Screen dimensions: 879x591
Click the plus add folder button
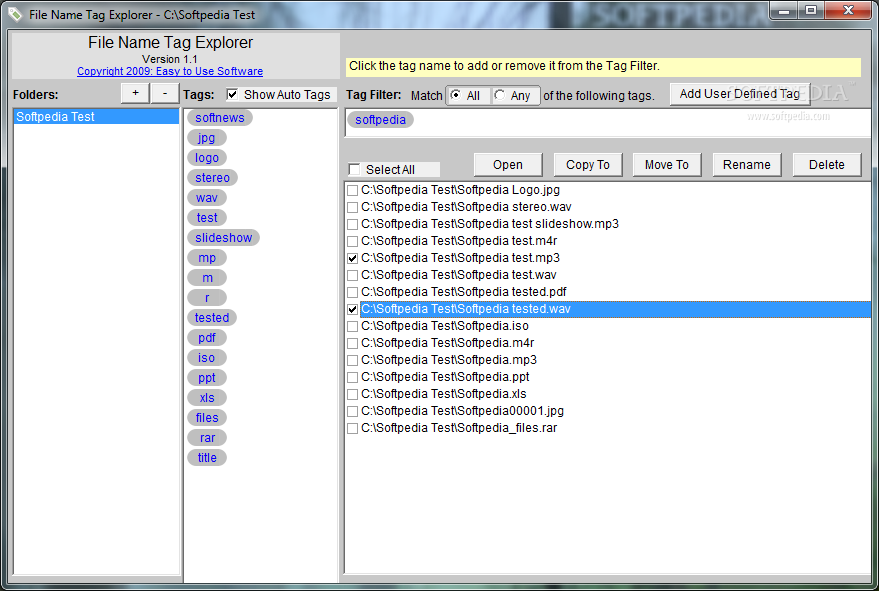tap(135, 93)
